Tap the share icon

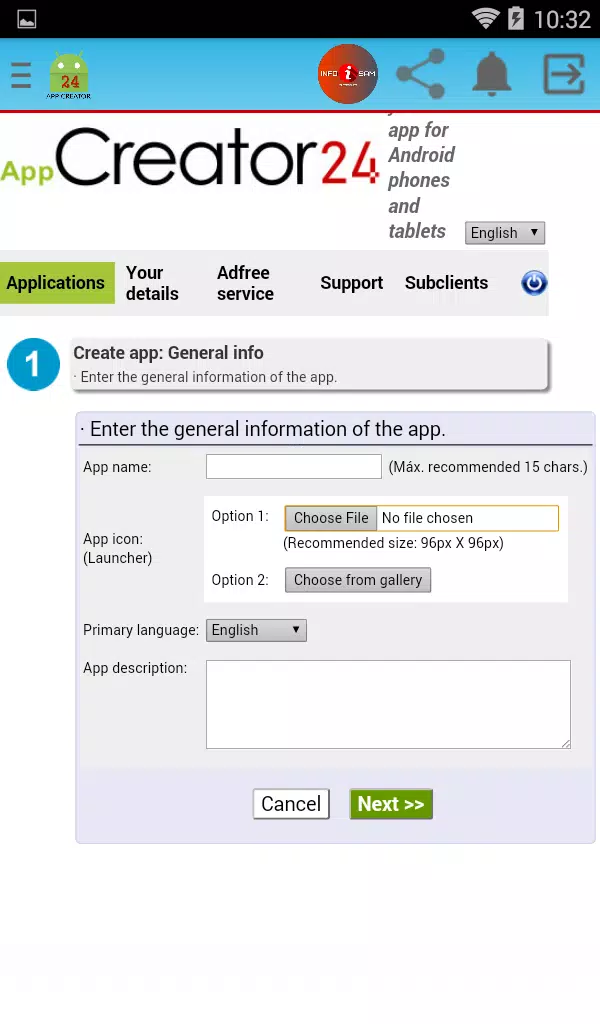pyautogui.click(x=421, y=74)
